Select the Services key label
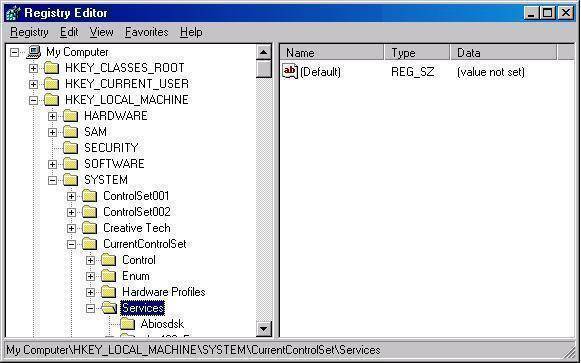The width and height of the screenshot is (581, 363). [x=143, y=308]
